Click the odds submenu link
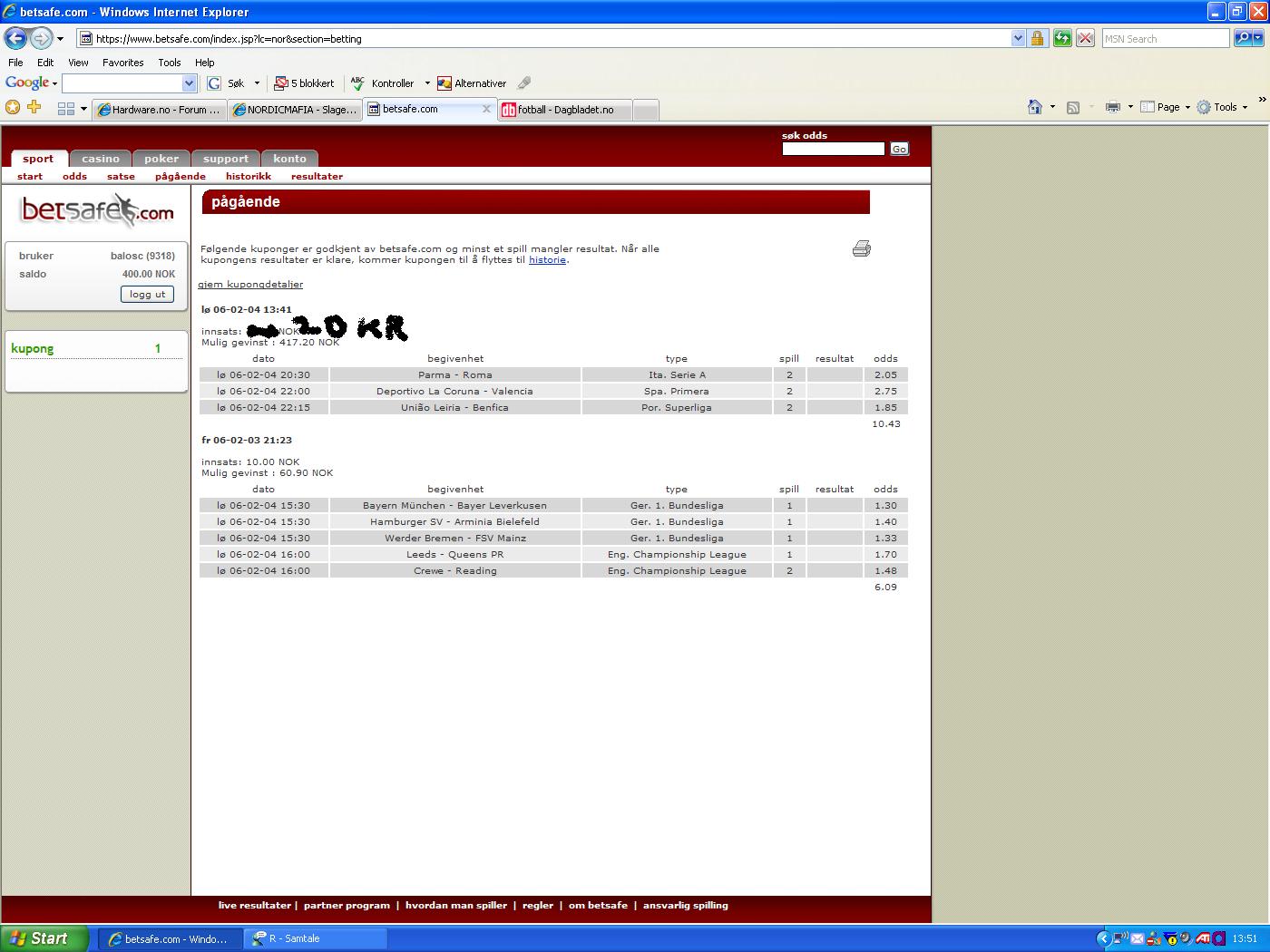The height and width of the screenshot is (952, 1270). pyautogui.click(x=74, y=177)
